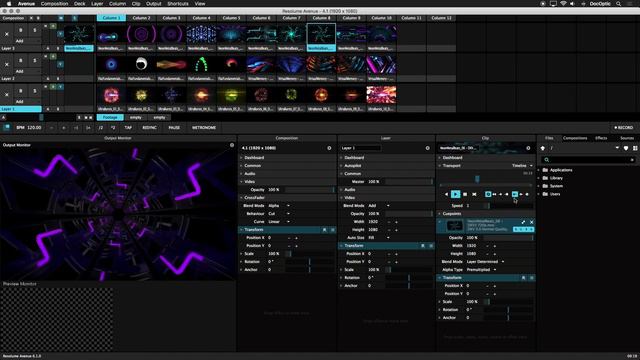Toggle Composition bypass B button
Image resolution: width=640 pixels, height=360 pixels.
pos(38,18)
